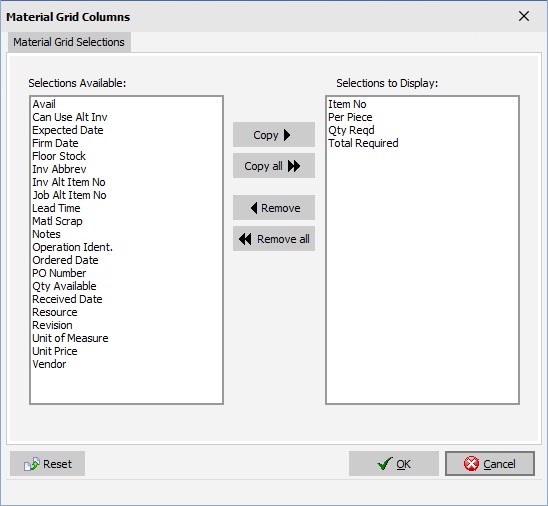Select Qty Reqd in display list

click(351, 130)
